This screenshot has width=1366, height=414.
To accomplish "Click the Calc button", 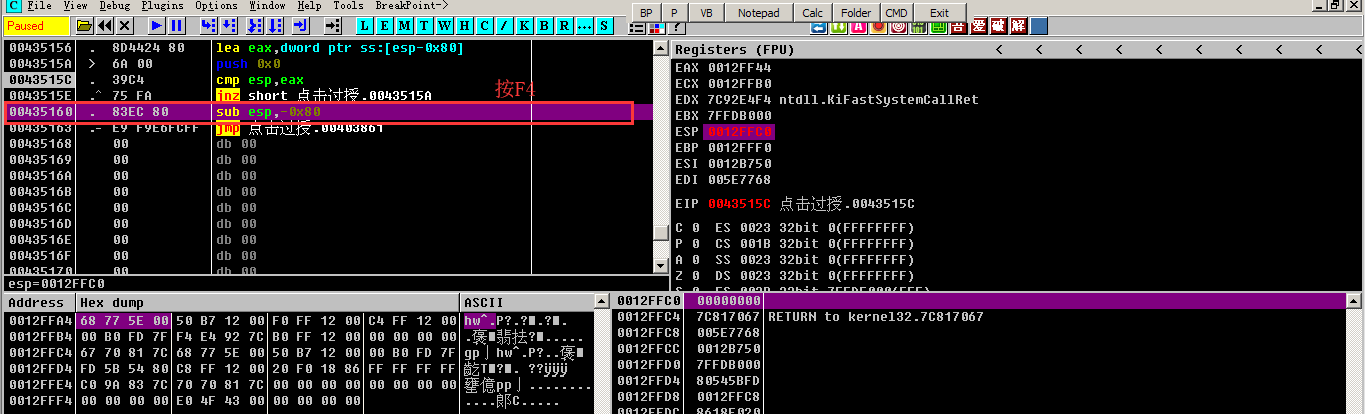I will 813,13.
